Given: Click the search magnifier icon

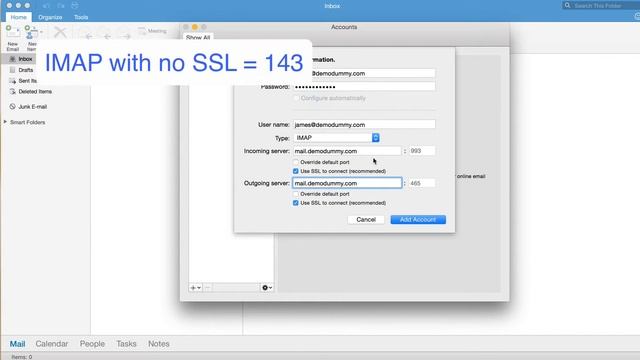Looking at the screenshot, I should pos(567,6).
